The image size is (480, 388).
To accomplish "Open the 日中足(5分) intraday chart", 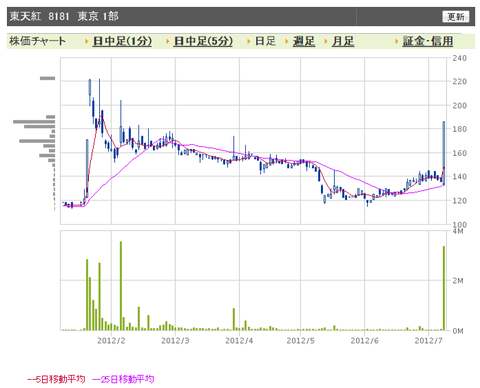I will click(203, 41).
